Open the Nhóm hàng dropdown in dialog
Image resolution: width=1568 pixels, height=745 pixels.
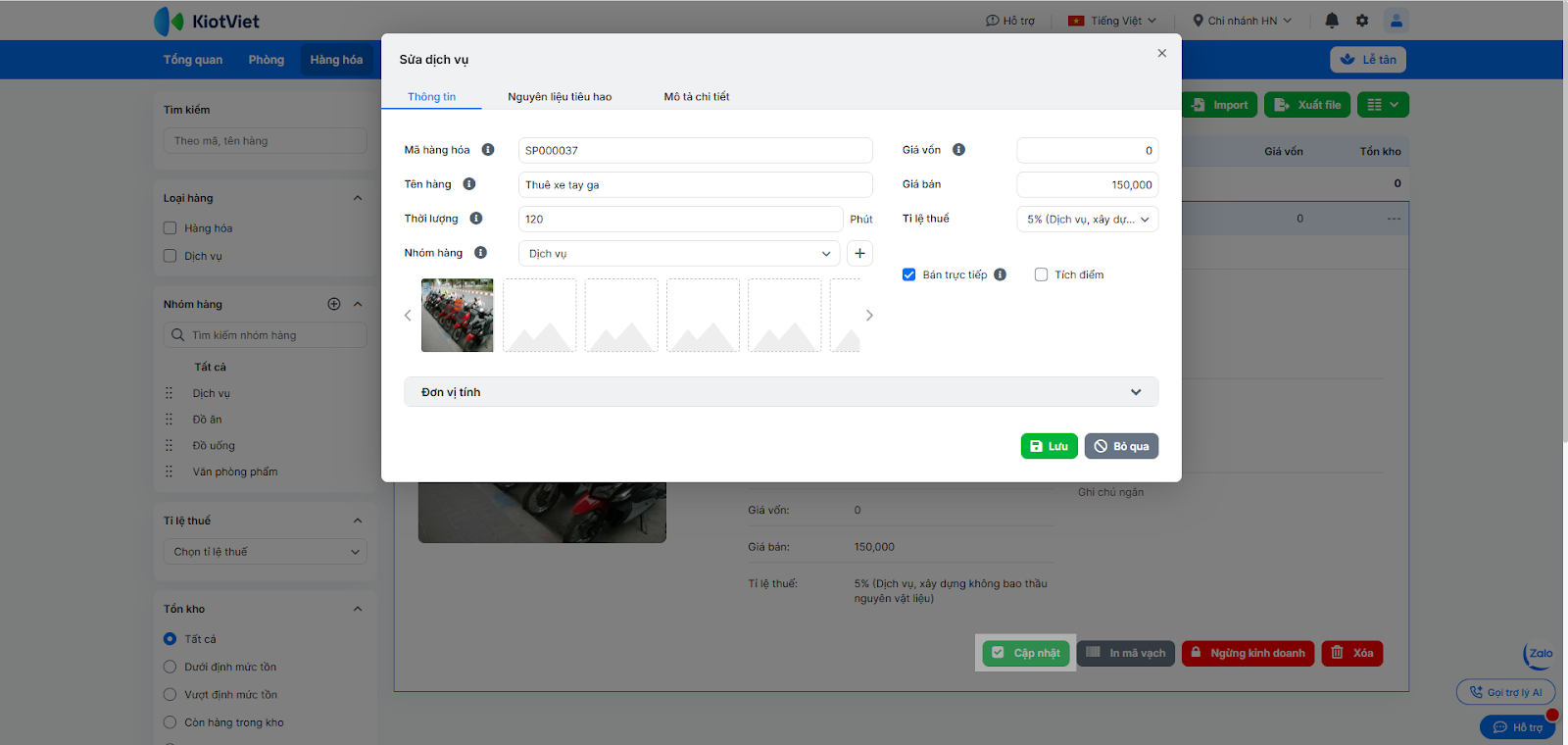(x=679, y=253)
